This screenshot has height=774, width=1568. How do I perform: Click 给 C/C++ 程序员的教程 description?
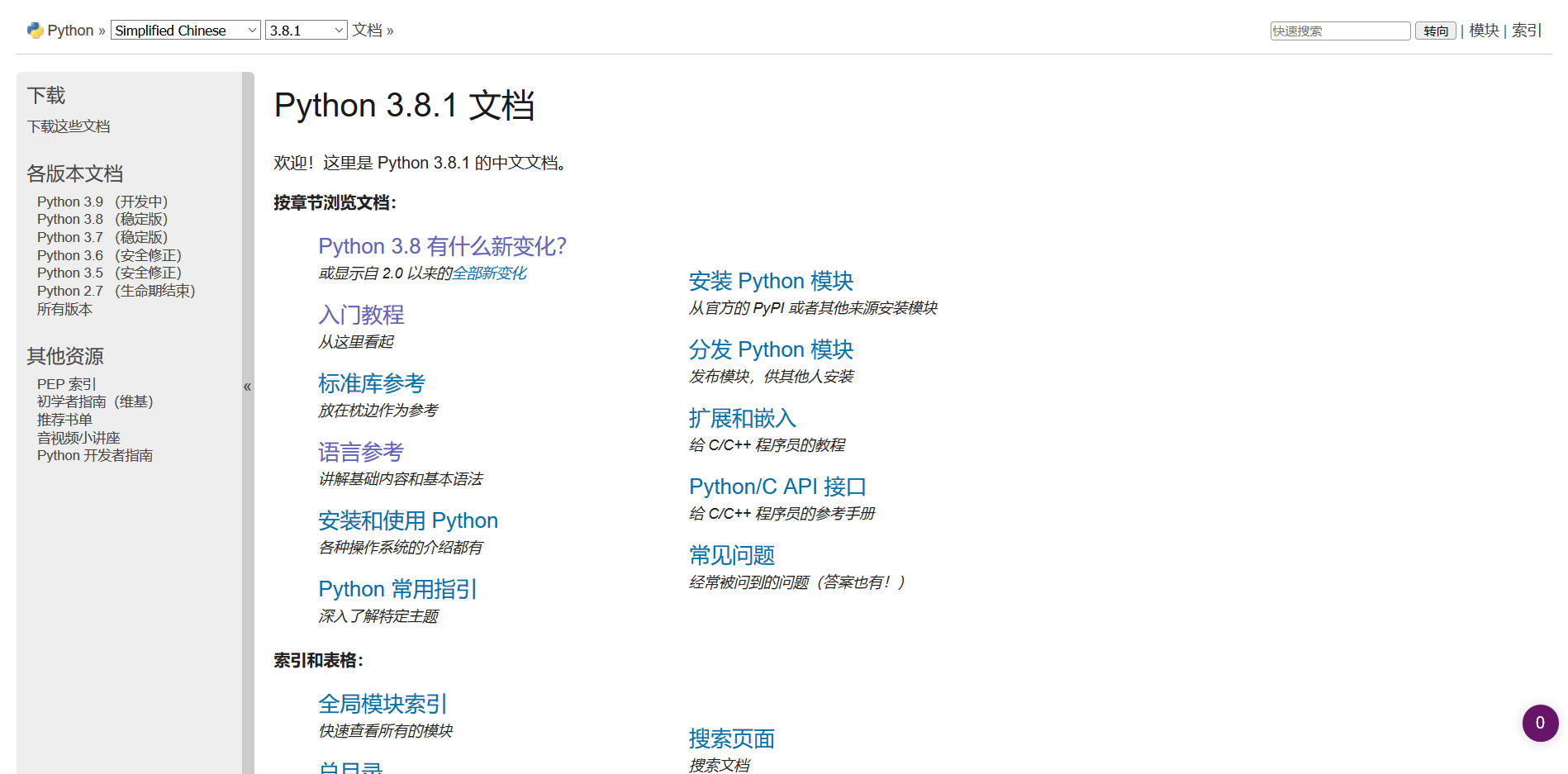(x=767, y=445)
